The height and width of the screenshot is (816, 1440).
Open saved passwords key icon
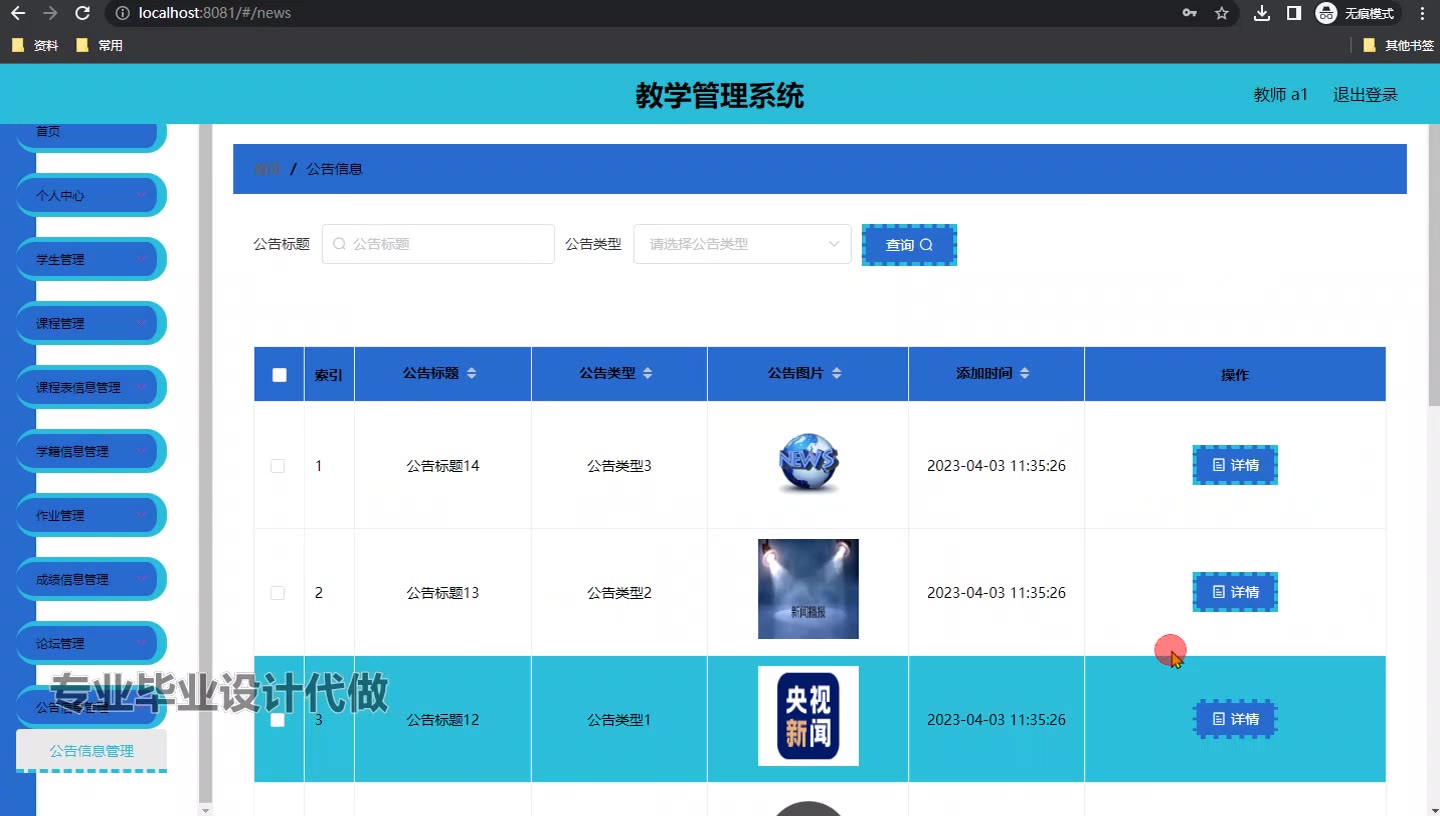[1189, 13]
